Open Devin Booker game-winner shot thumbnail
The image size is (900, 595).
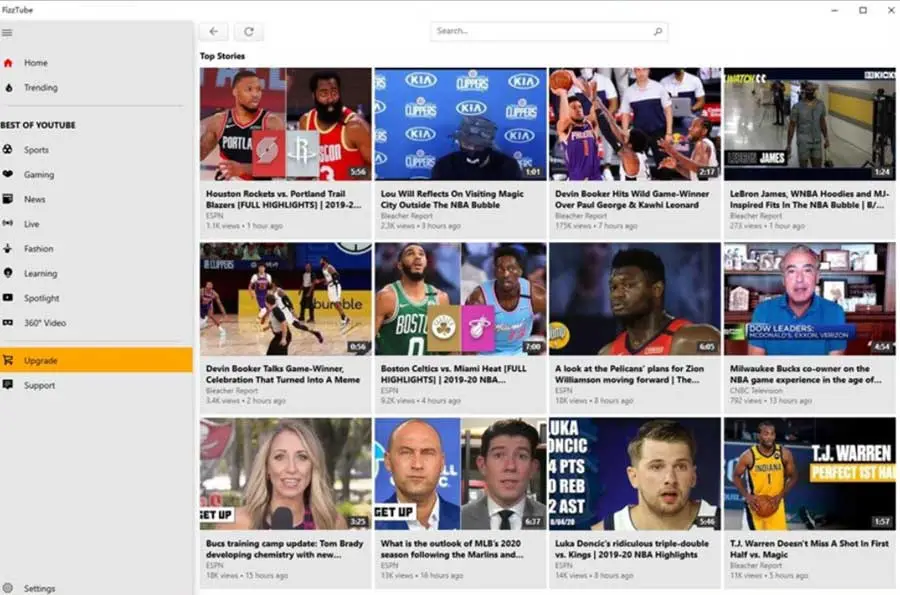(635, 124)
